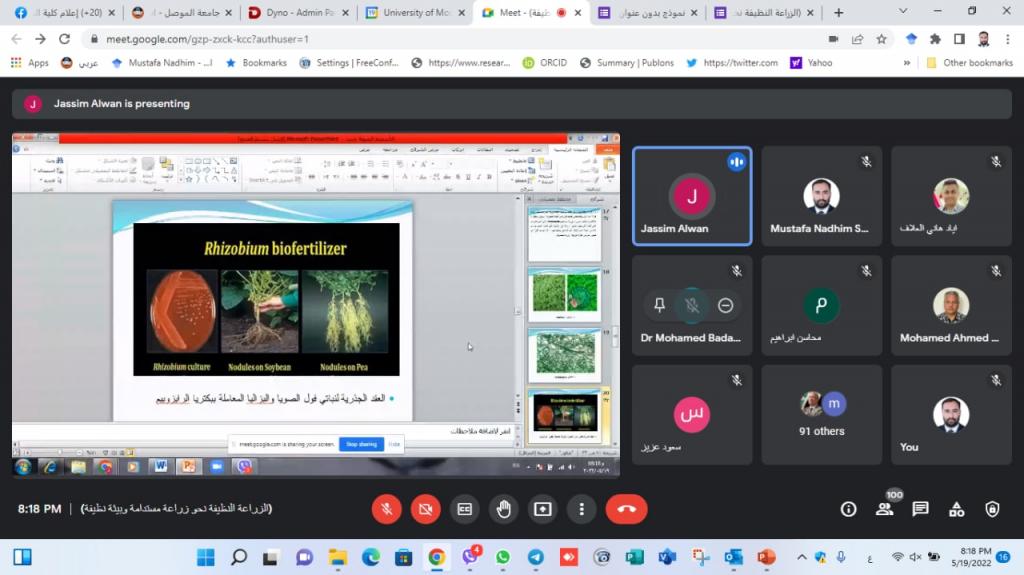Show the participants list
The height and width of the screenshot is (575, 1024).
point(885,509)
